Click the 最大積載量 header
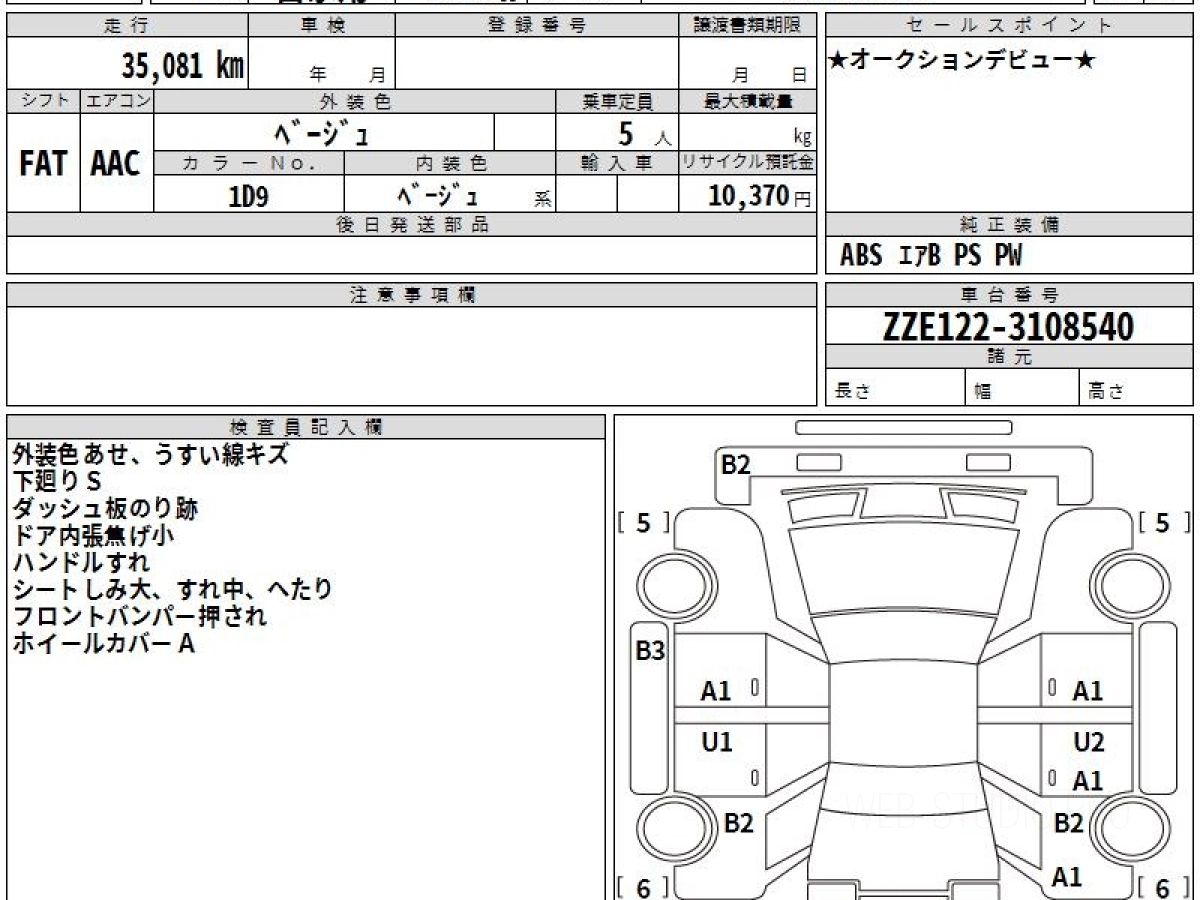 [747, 101]
